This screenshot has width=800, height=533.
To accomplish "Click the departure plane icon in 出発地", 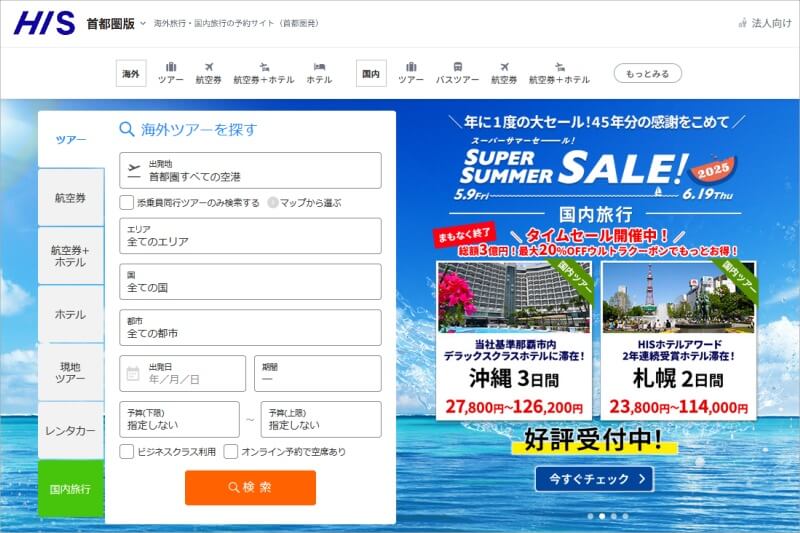I will (134, 170).
